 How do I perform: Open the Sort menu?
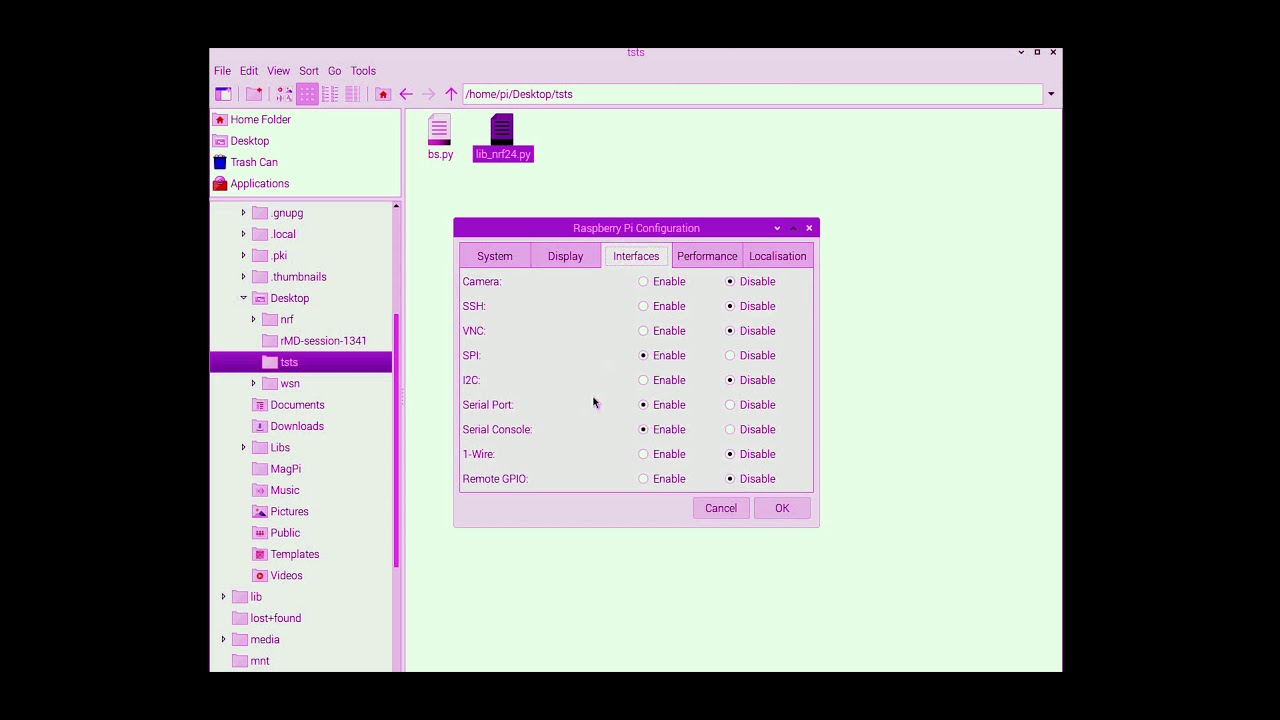click(309, 71)
